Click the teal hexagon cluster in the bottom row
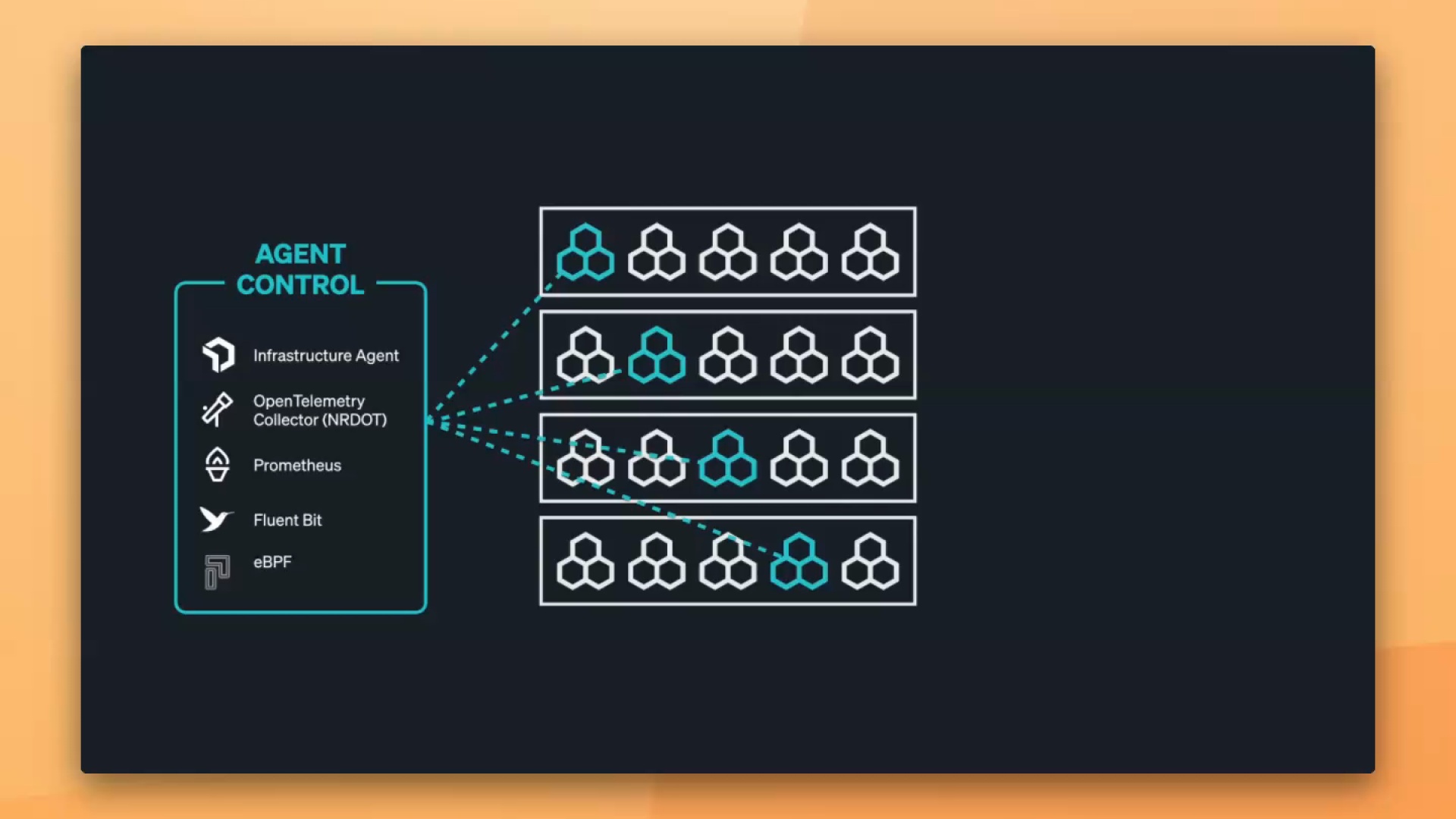The image size is (1456, 819). [799, 562]
